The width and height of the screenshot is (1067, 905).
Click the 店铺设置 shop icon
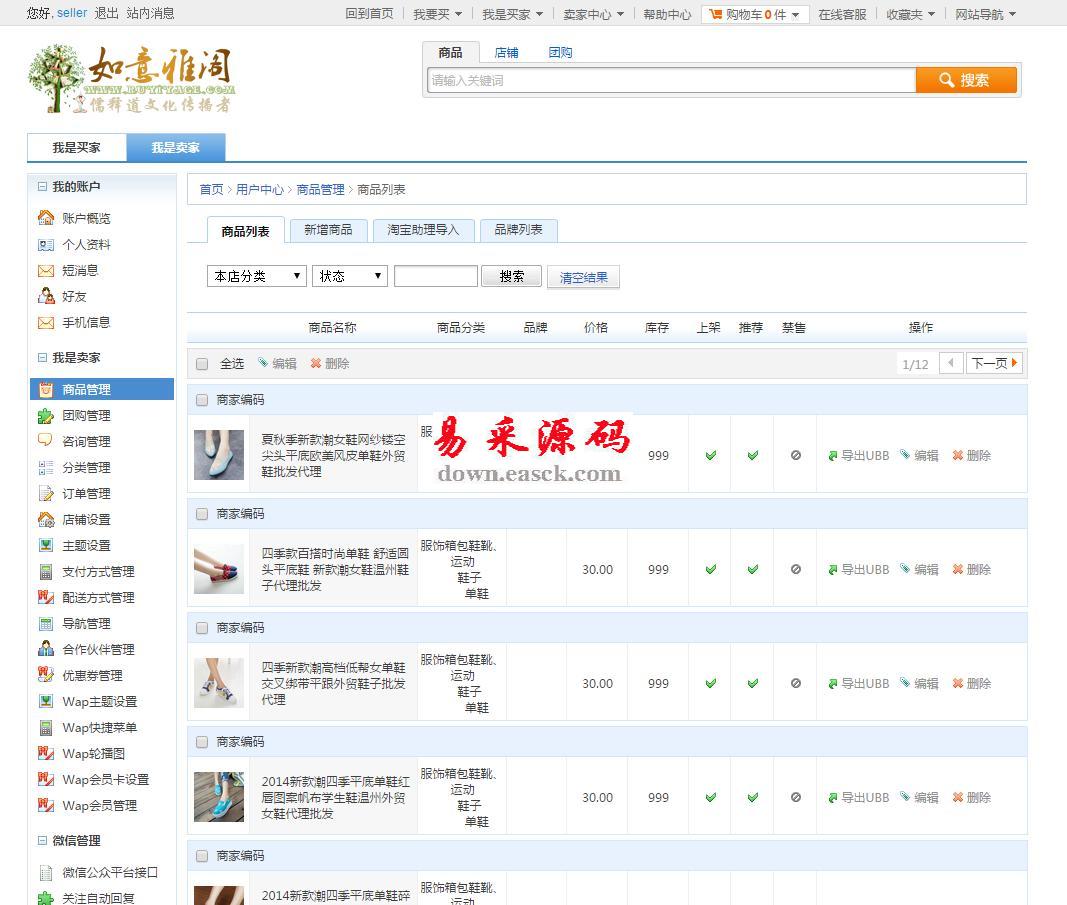[x=46, y=520]
